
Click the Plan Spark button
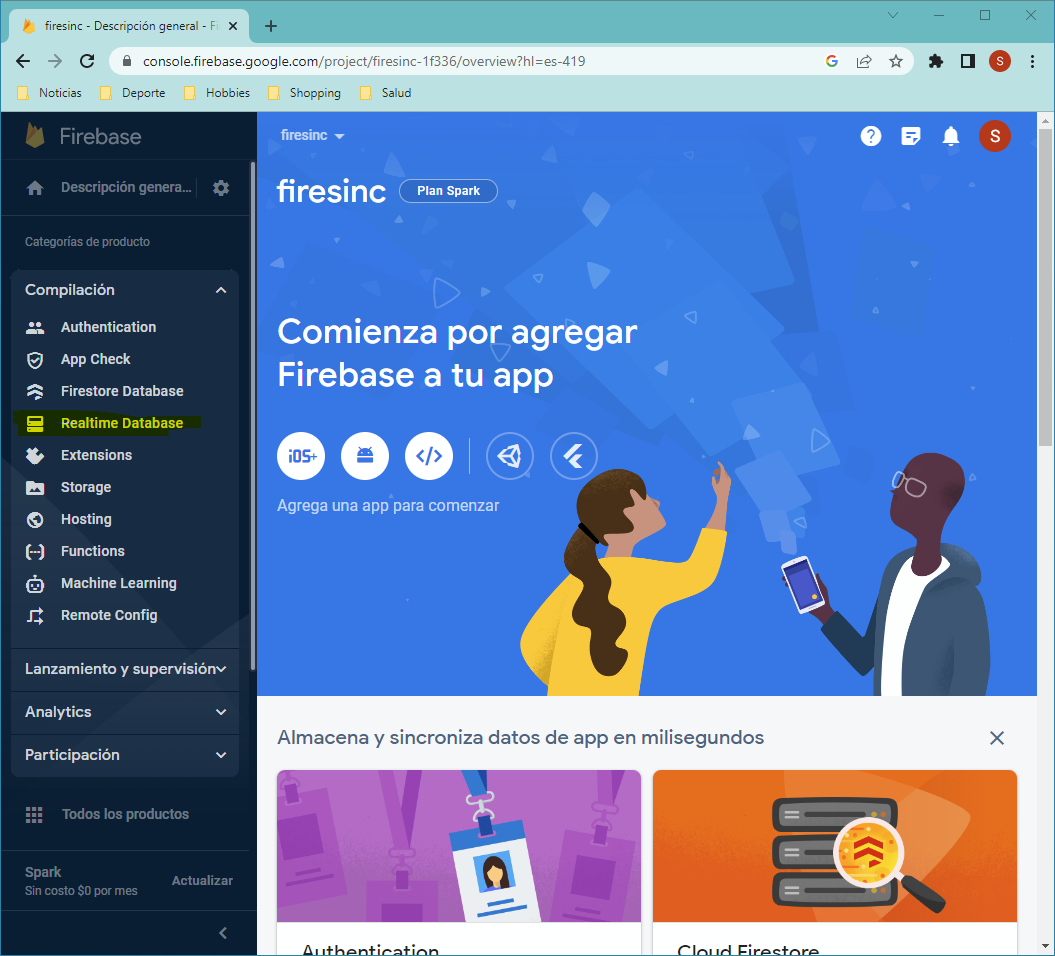click(448, 191)
